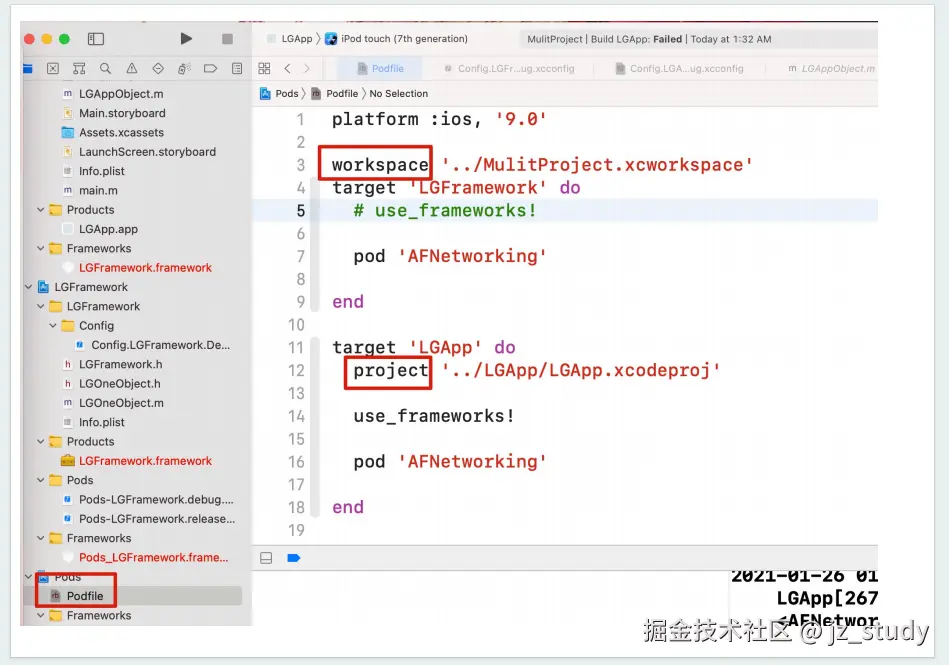Open LGOneObject.h header
The height and width of the screenshot is (665, 949).
coord(120,384)
